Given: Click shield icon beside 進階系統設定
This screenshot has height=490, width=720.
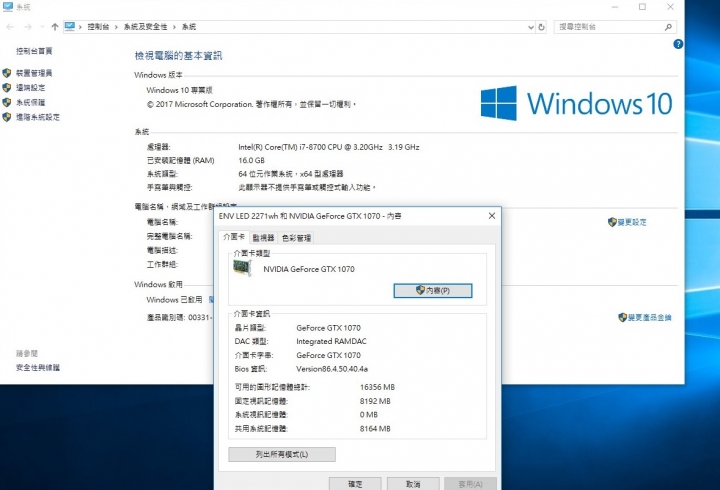Looking at the screenshot, I should (6, 117).
